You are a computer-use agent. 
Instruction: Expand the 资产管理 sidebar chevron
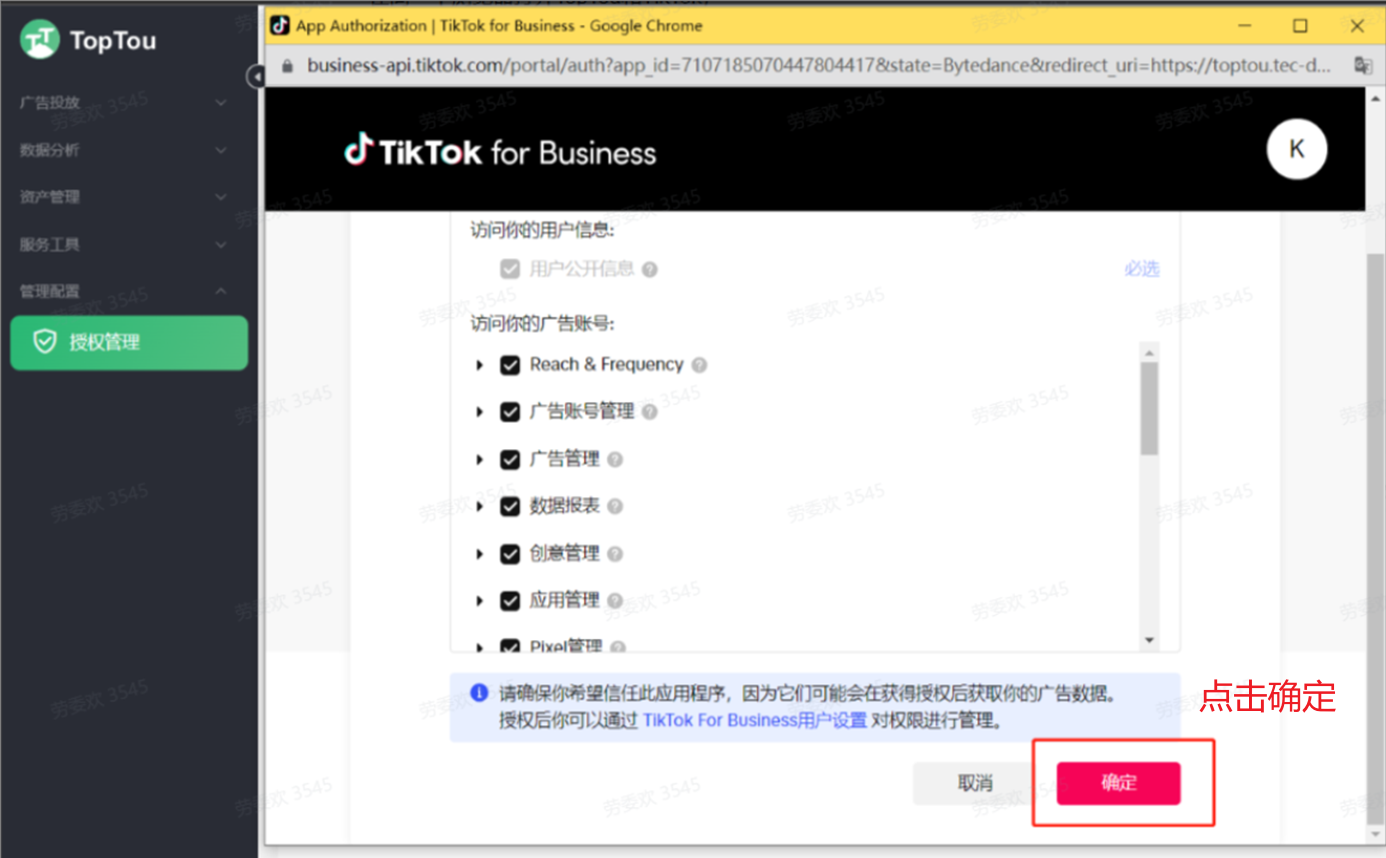point(221,197)
